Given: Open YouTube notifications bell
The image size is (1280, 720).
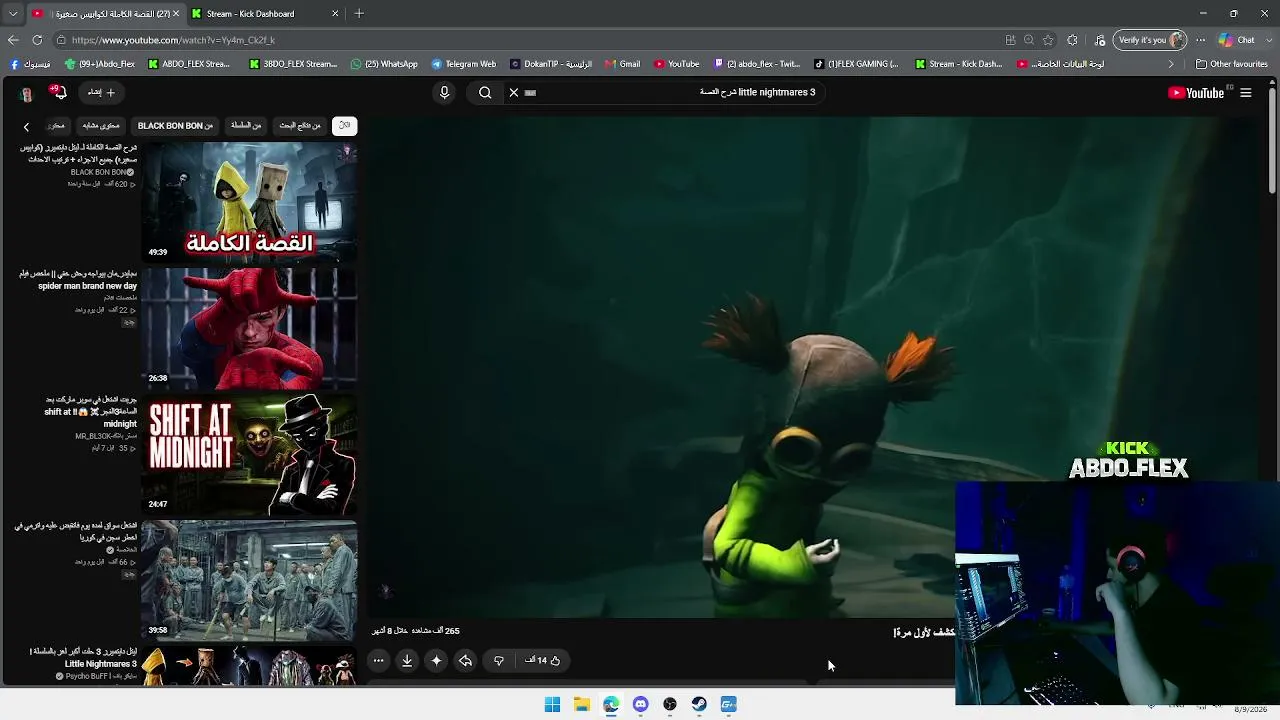Looking at the screenshot, I should point(59,92).
